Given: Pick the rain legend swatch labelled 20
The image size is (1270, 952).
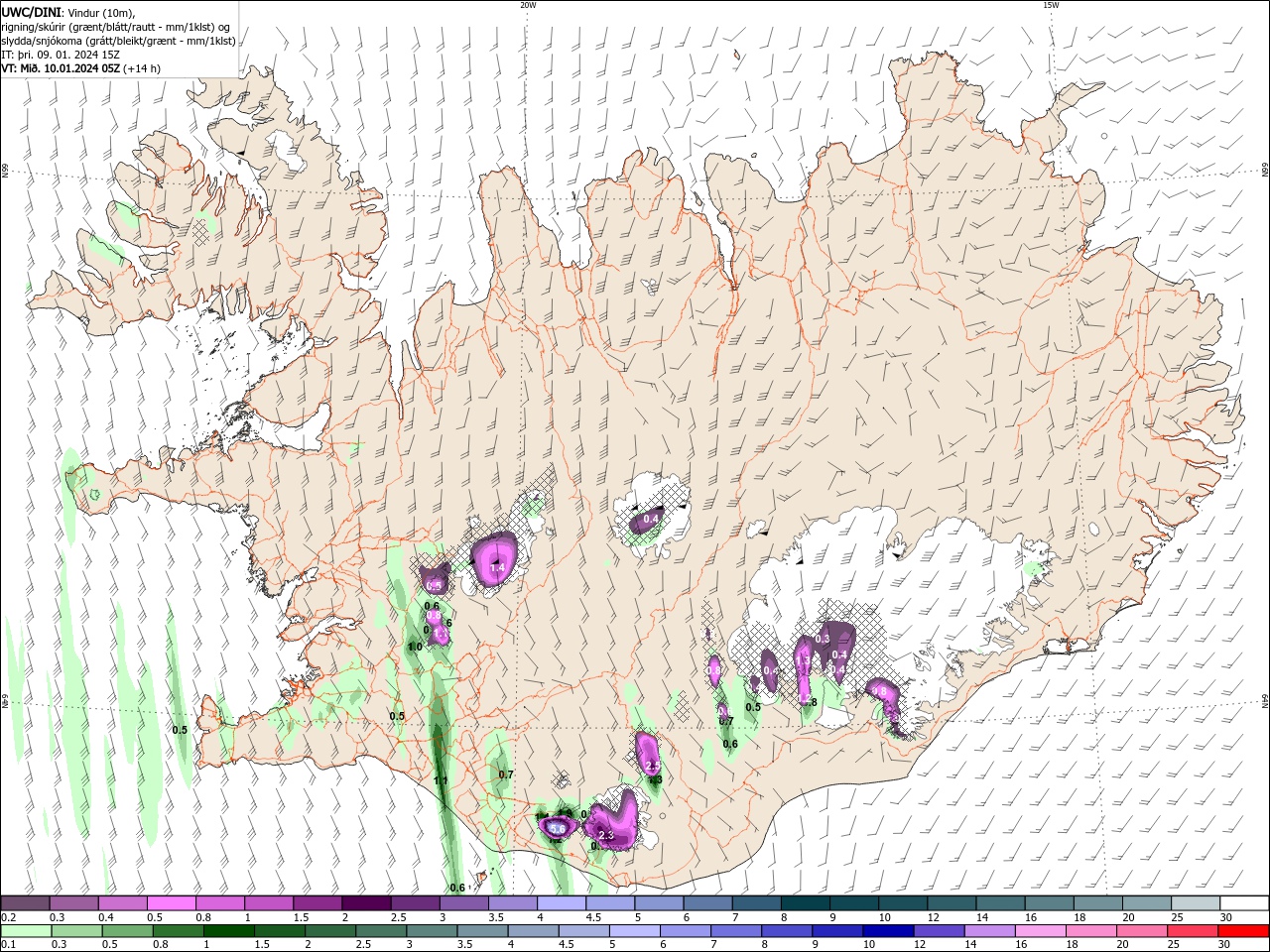Looking at the screenshot, I should pyautogui.click(x=1141, y=931).
